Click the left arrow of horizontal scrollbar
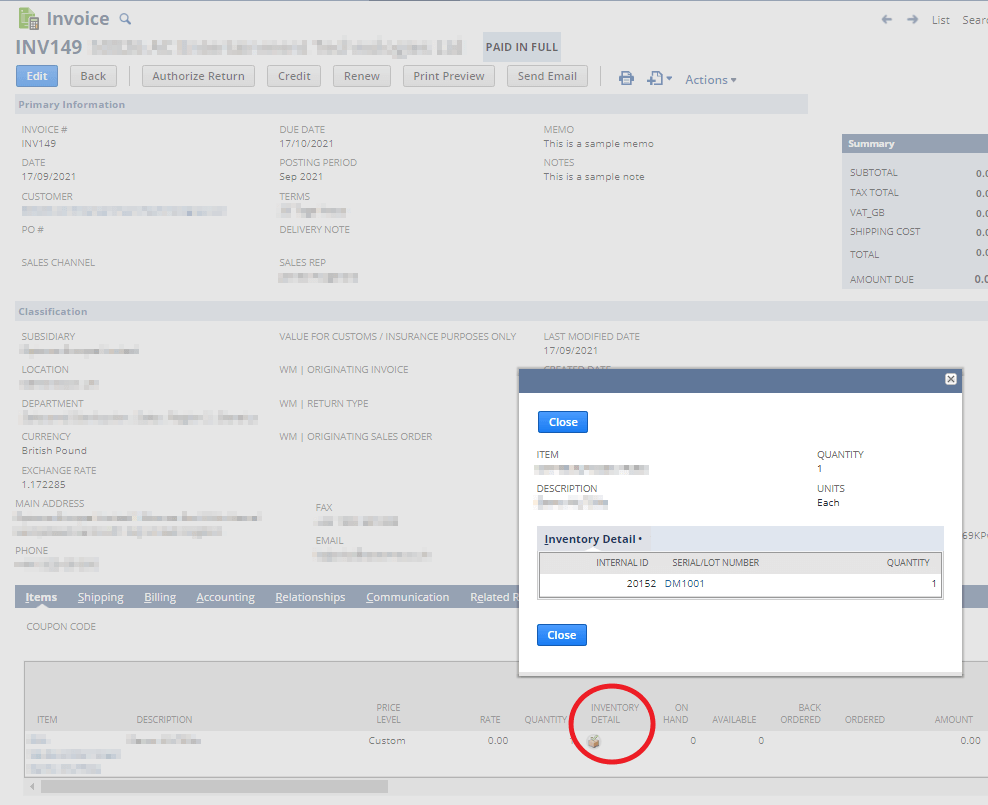The width and height of the screenshot is (988, 805). [x=32, y=787]
